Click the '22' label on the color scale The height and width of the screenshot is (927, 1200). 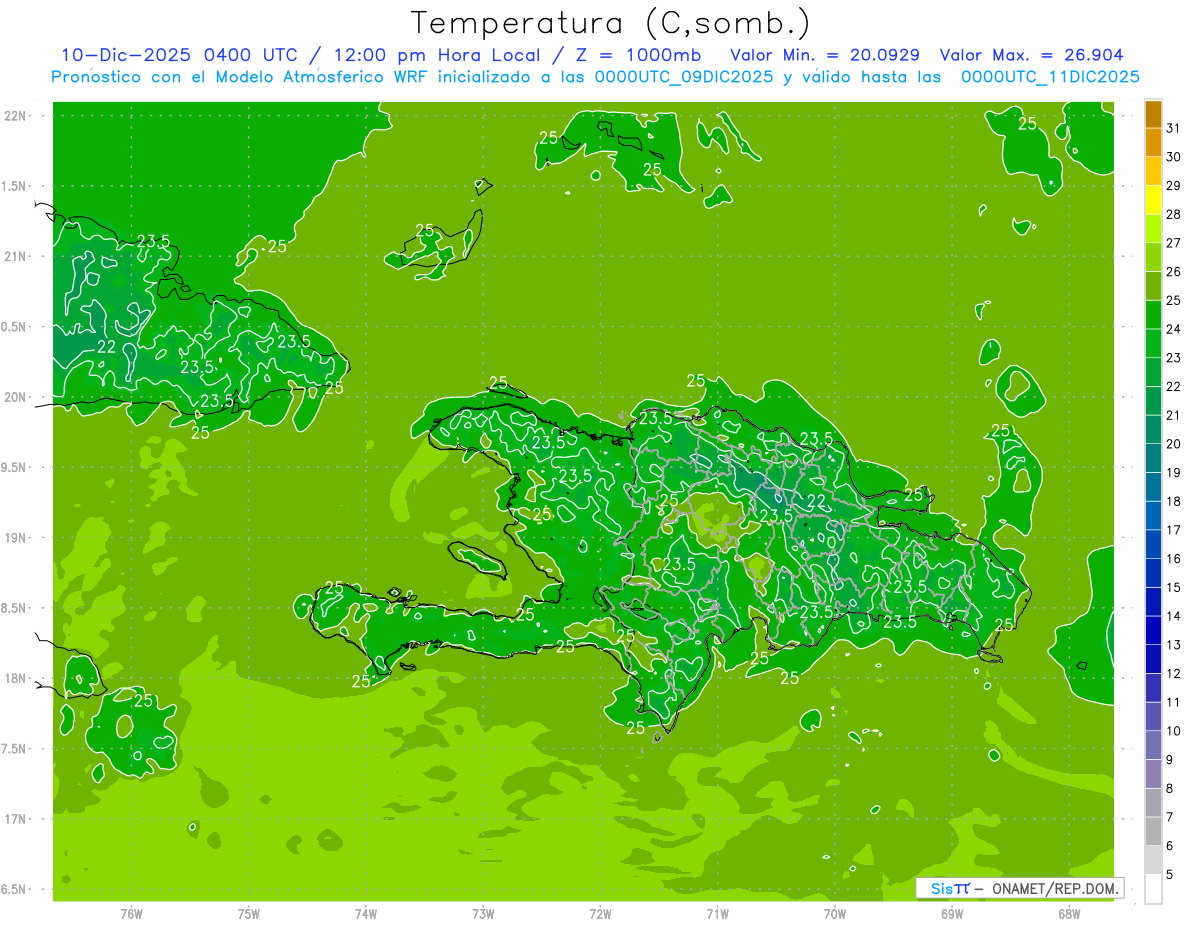[1173, 386]
